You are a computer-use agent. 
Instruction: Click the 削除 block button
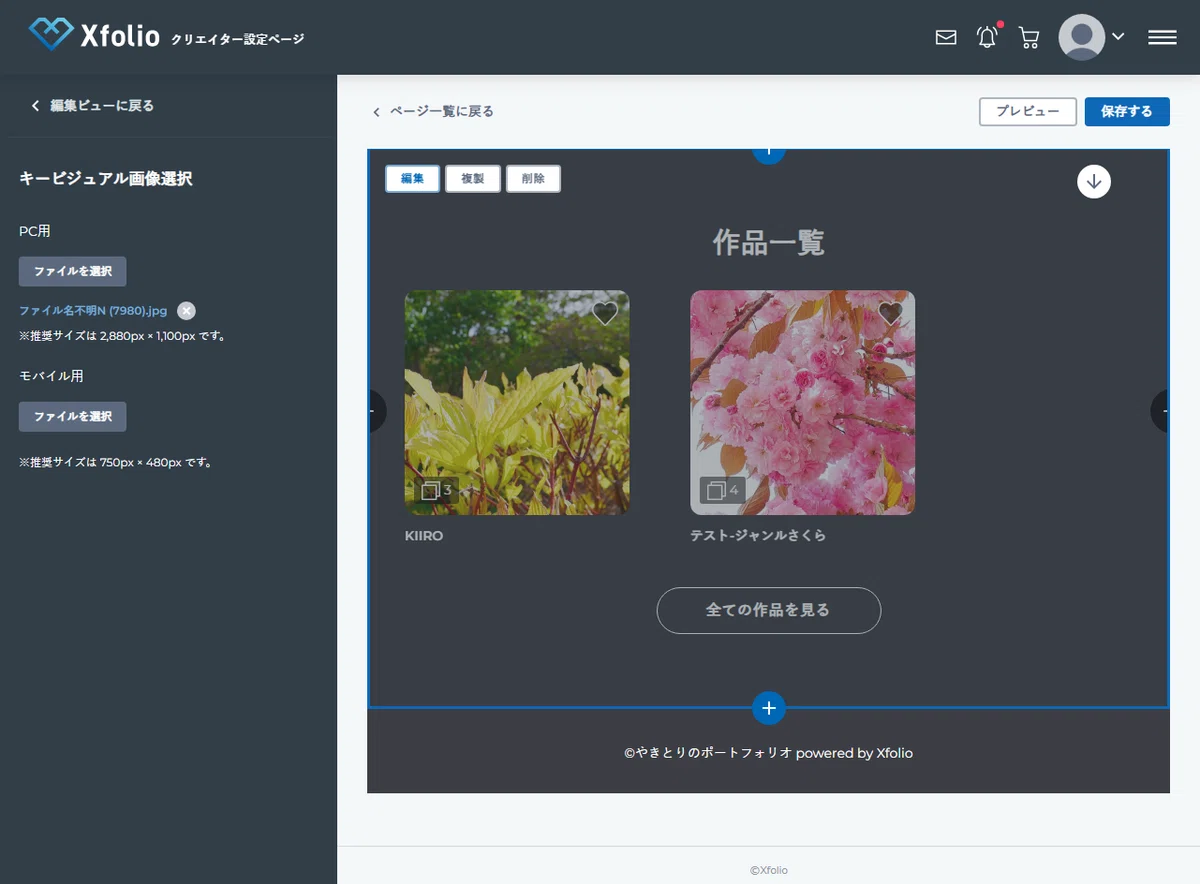(x=533, y=179)
